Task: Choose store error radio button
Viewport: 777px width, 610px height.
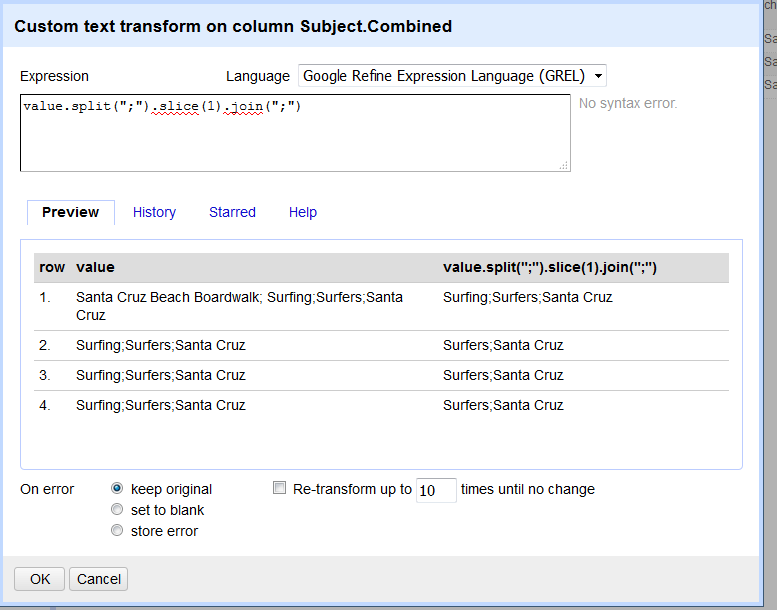Action: coord(117,531)
